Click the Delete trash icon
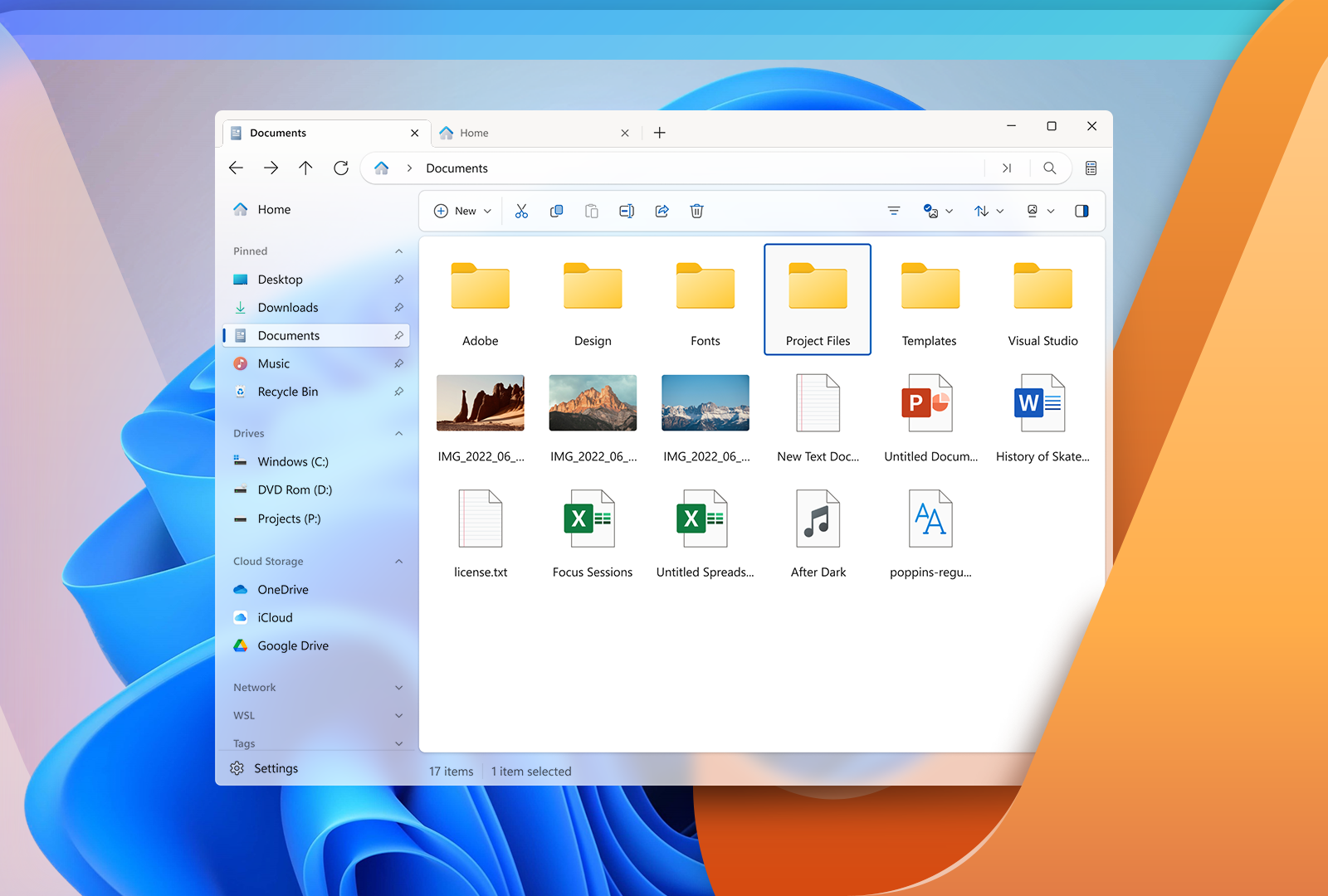 (x=697, y=212)
